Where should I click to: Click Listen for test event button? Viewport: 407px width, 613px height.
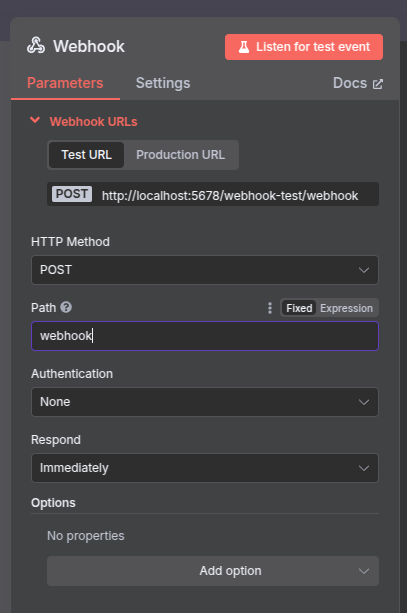(x=304, y=47)
